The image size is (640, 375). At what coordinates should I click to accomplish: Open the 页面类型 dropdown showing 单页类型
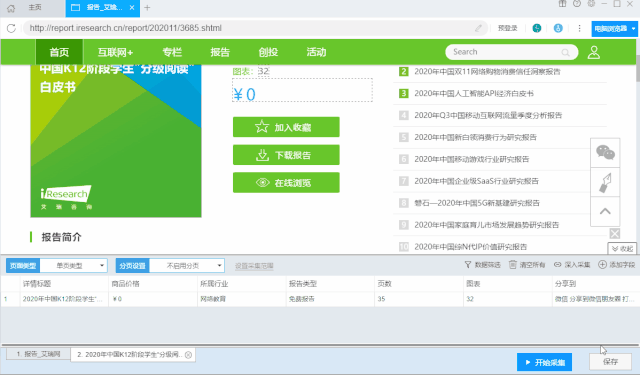(x=74, y=266)
